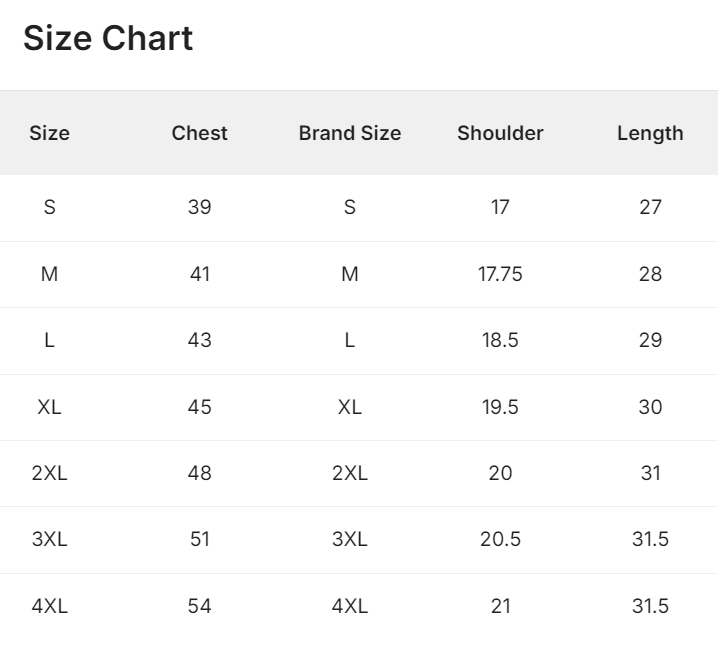This screenshot has height=645, width=718.
Task: Select the Size column header
Action: click(x=49, y=133)
